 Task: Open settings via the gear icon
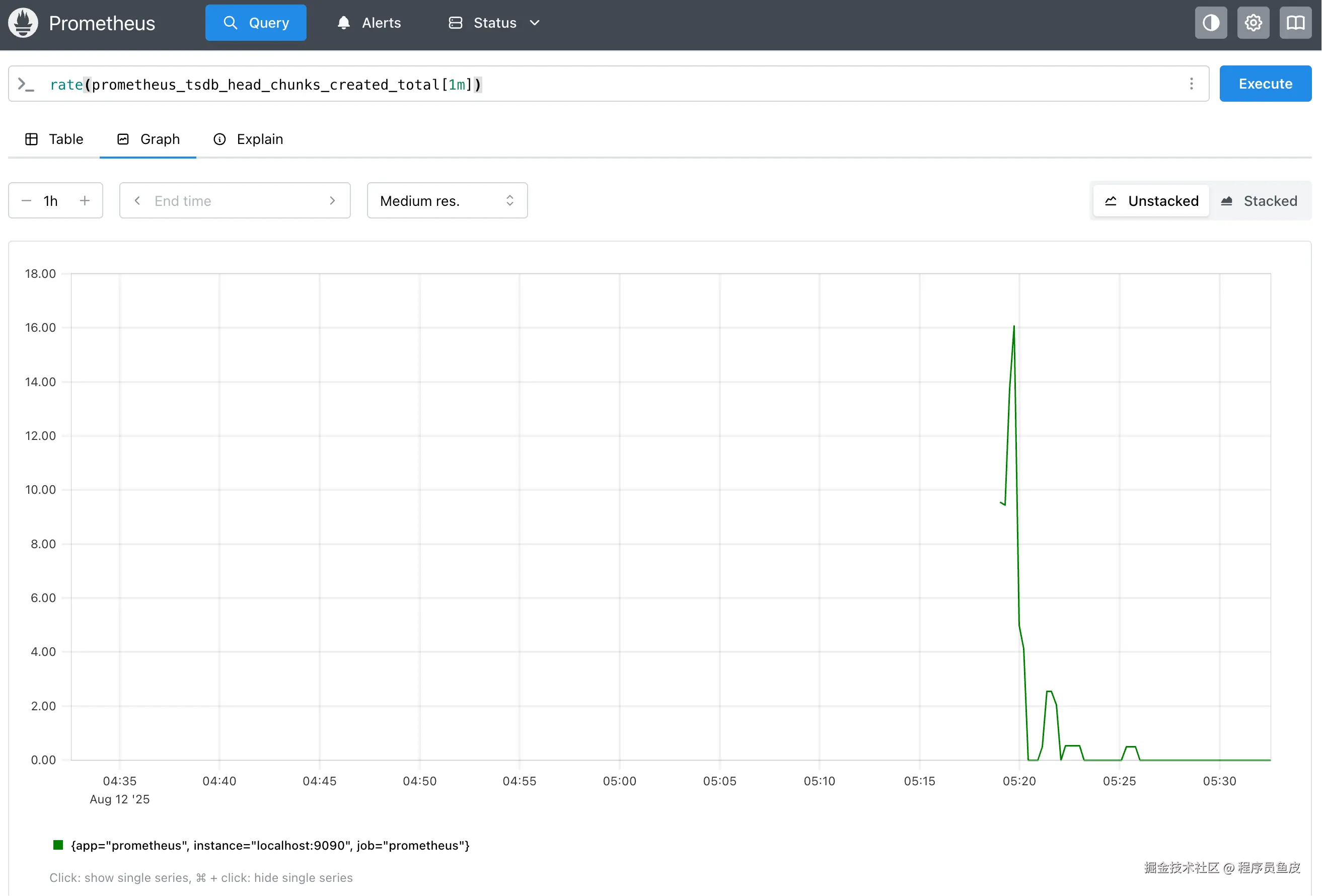[x=1253, y=23]
